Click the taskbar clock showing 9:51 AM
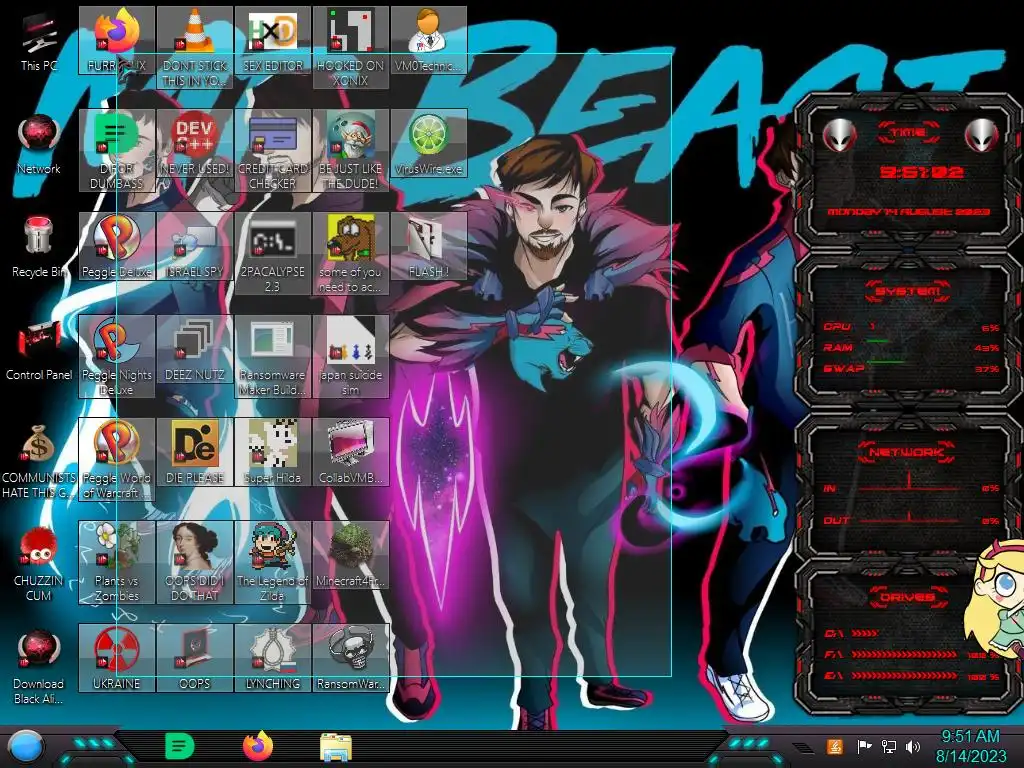Image resolution: width=1024 pixels, height=768 pixels. (x=971, y=746)
